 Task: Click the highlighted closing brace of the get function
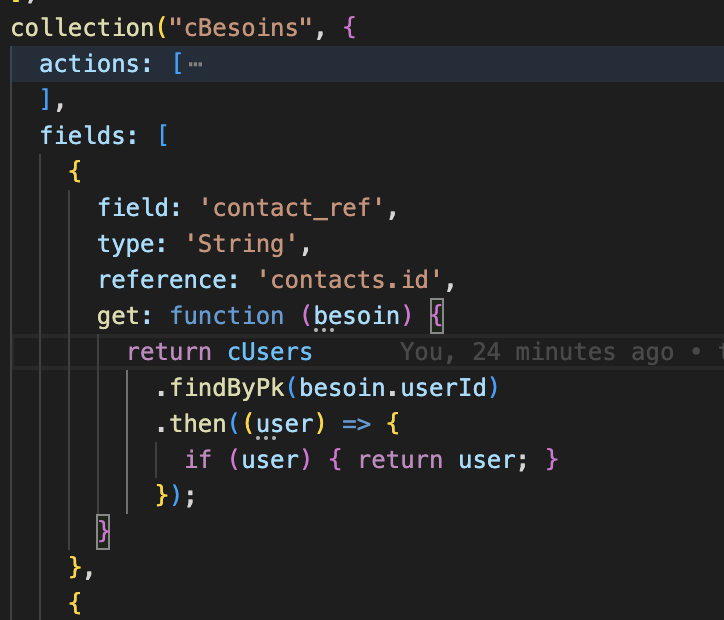pyautogui.click(x=101, y=532)
